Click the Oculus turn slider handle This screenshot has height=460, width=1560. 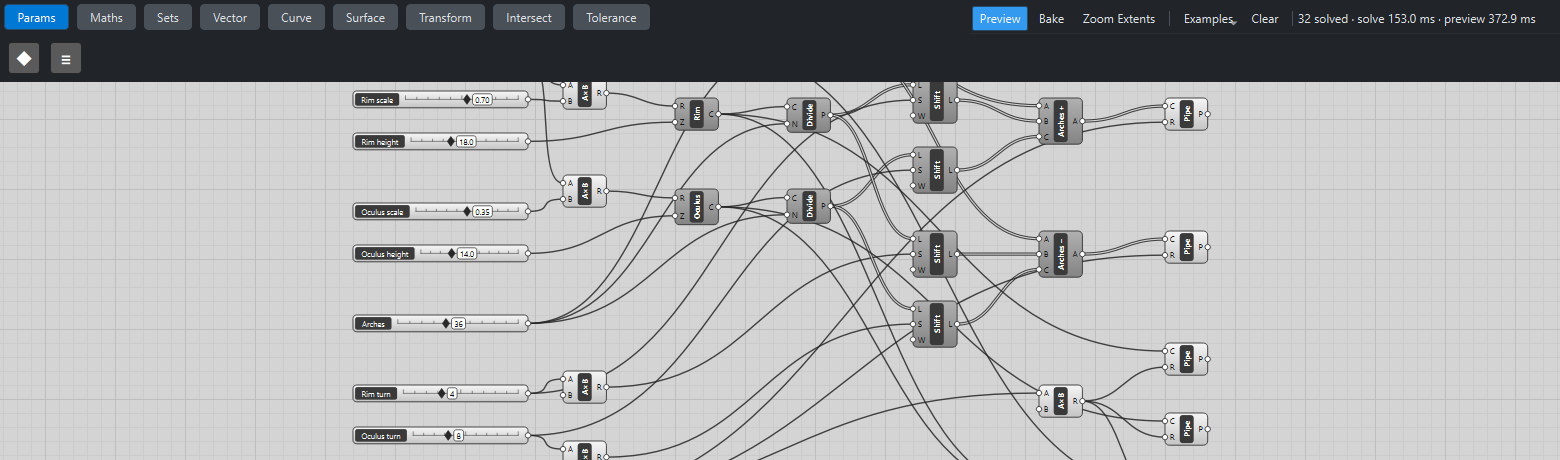[x=447, y=436]
